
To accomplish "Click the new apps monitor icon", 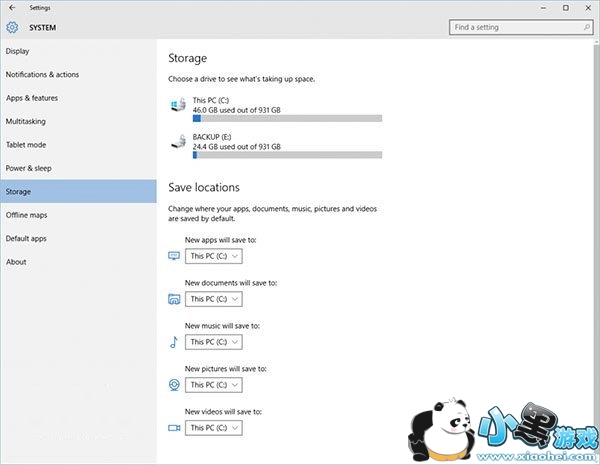I will click(x=174, y=256).
